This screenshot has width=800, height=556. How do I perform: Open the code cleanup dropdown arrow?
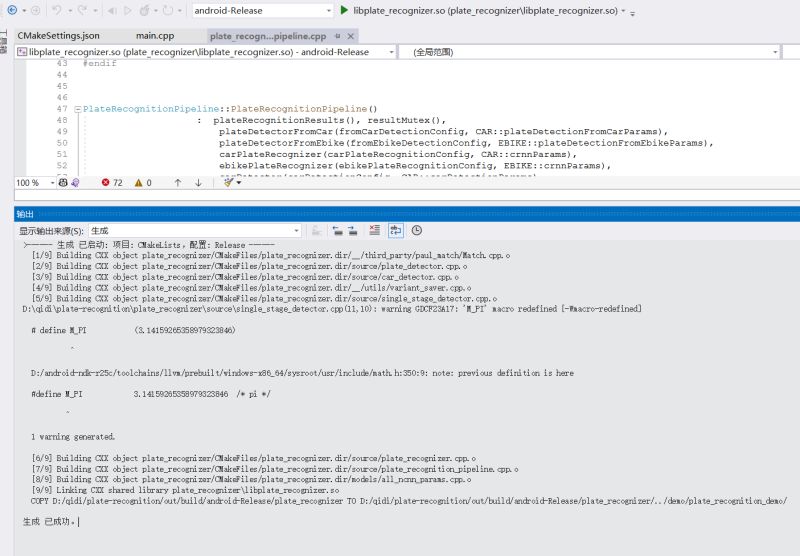click(x=238, y=183)
